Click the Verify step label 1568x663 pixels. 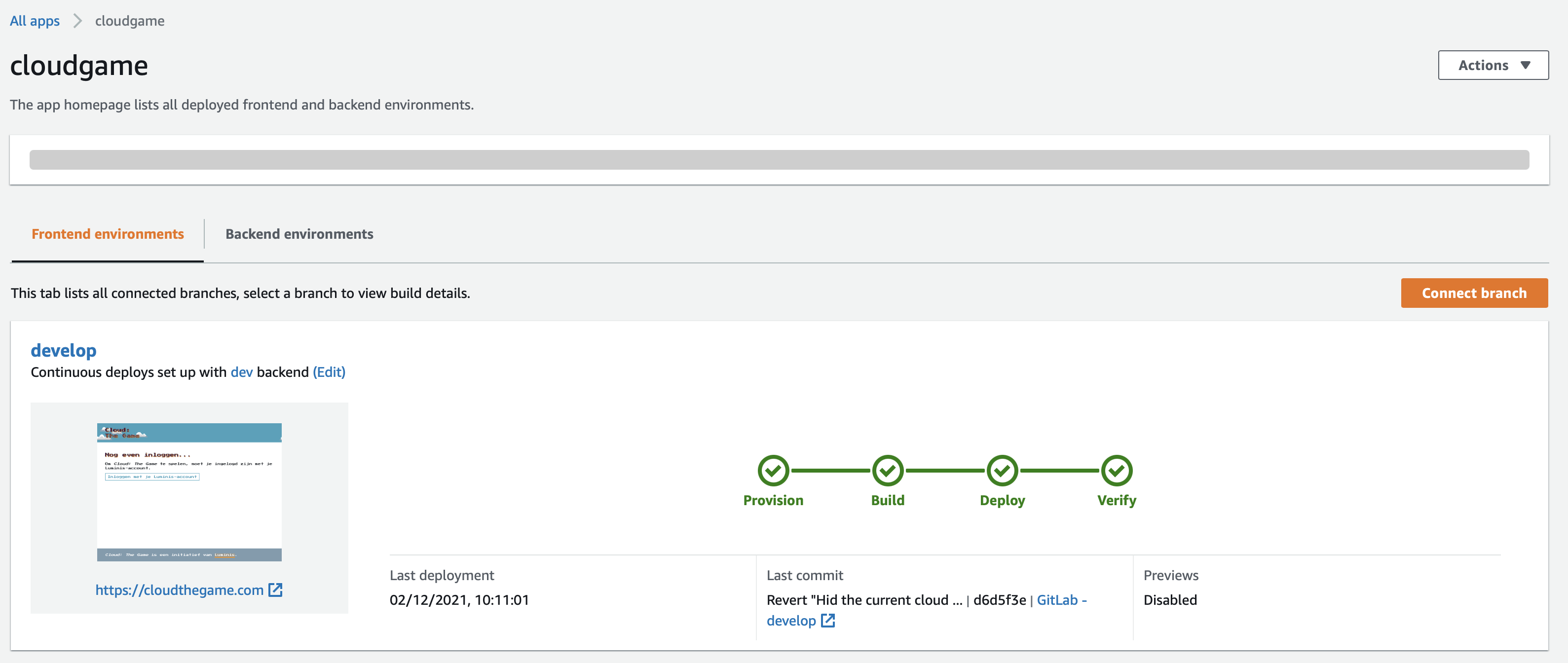[x=1117, y=500]
